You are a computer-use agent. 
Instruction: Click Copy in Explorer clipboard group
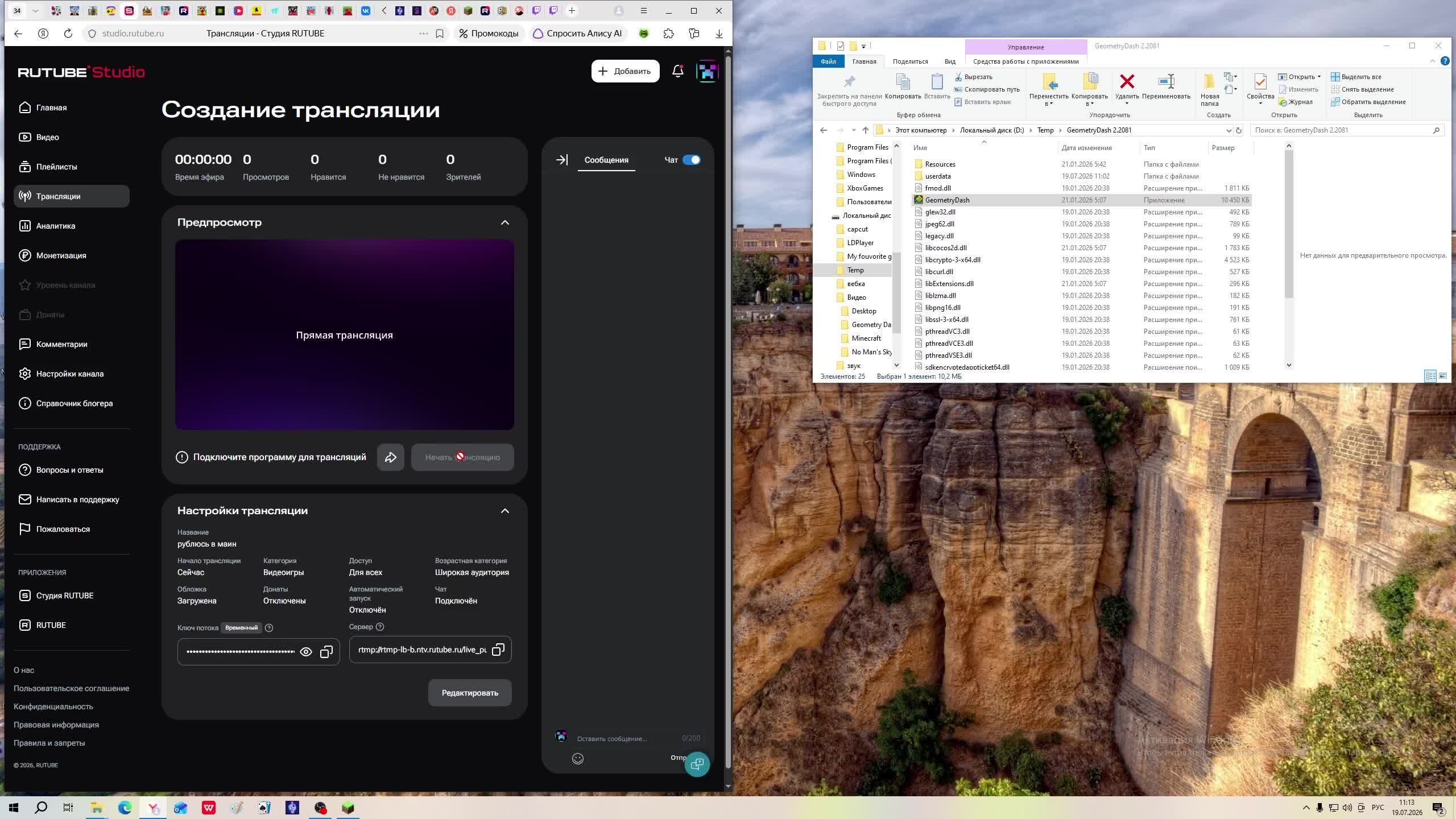coord(903,86)
